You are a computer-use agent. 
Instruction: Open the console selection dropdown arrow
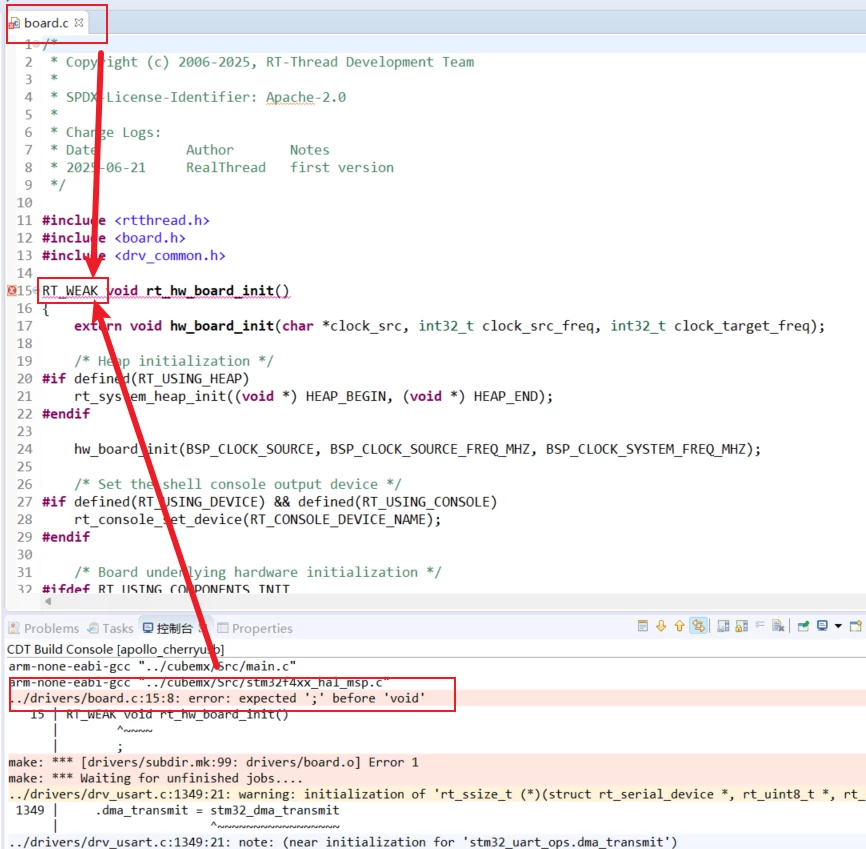click(838, 627)
